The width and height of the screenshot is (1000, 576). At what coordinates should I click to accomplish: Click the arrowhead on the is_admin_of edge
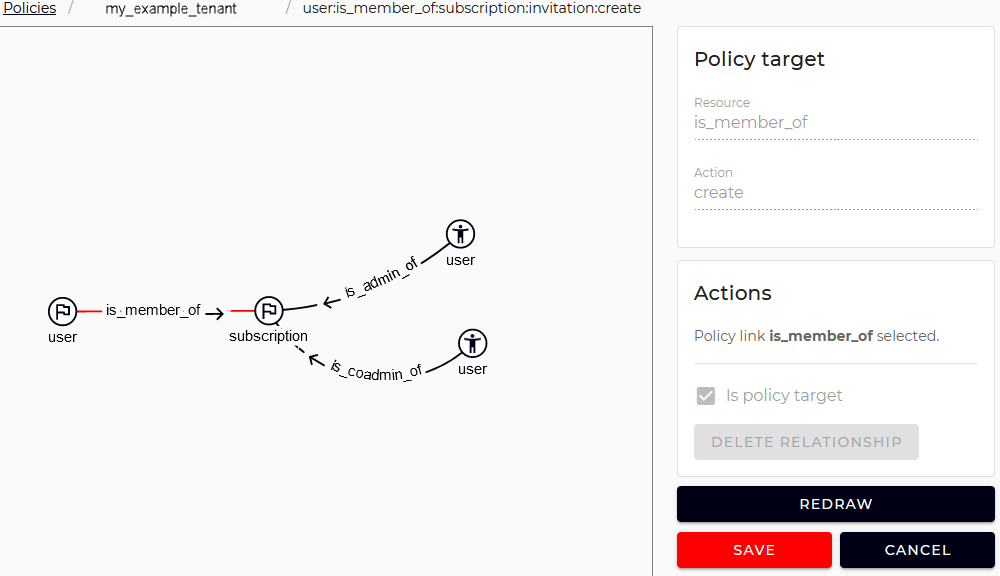click(x=327, y=300)
